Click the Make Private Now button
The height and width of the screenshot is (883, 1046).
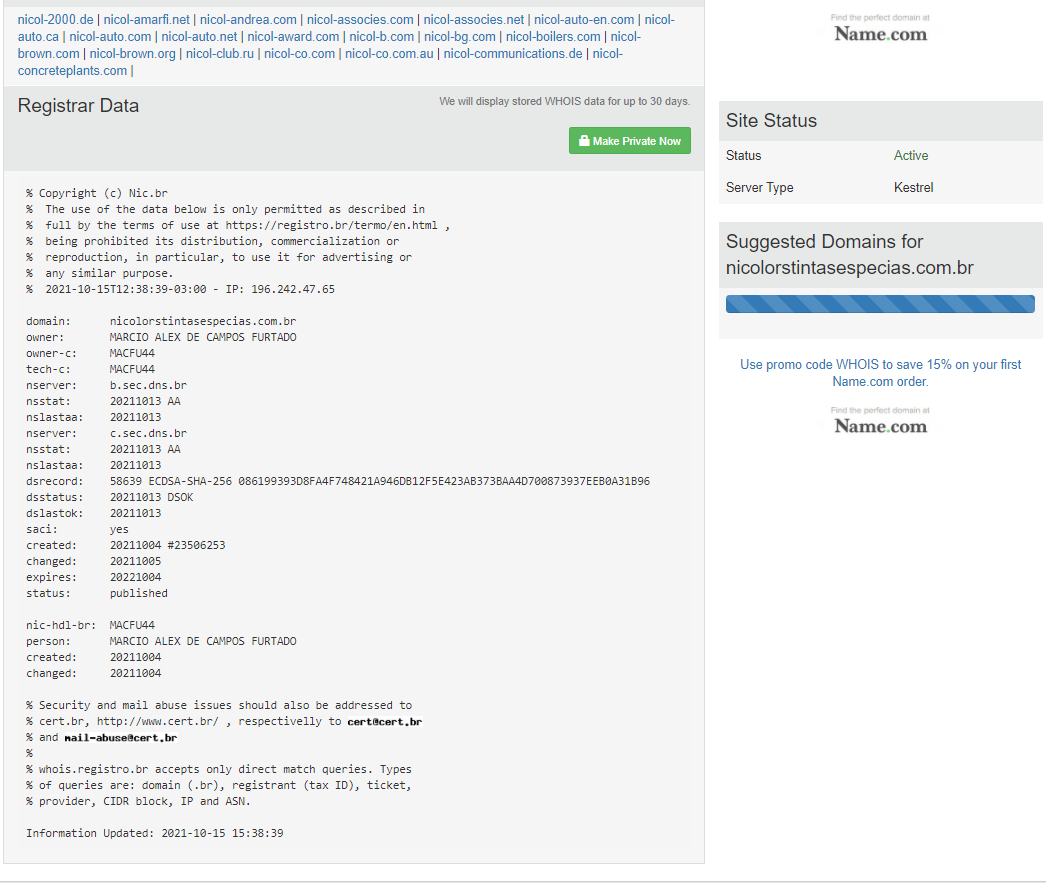pos(629,141)
